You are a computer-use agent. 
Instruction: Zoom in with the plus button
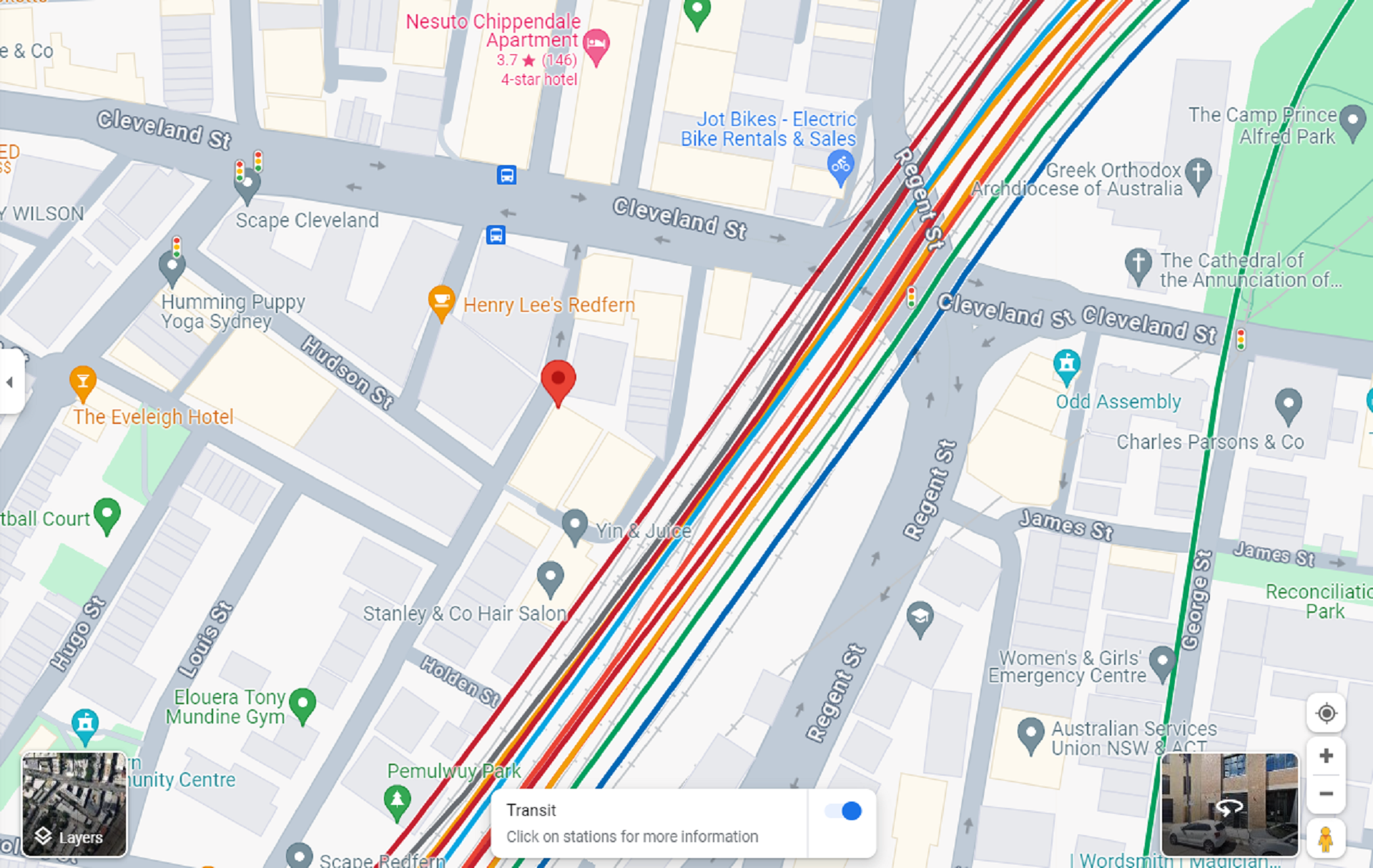[1326, 756]
